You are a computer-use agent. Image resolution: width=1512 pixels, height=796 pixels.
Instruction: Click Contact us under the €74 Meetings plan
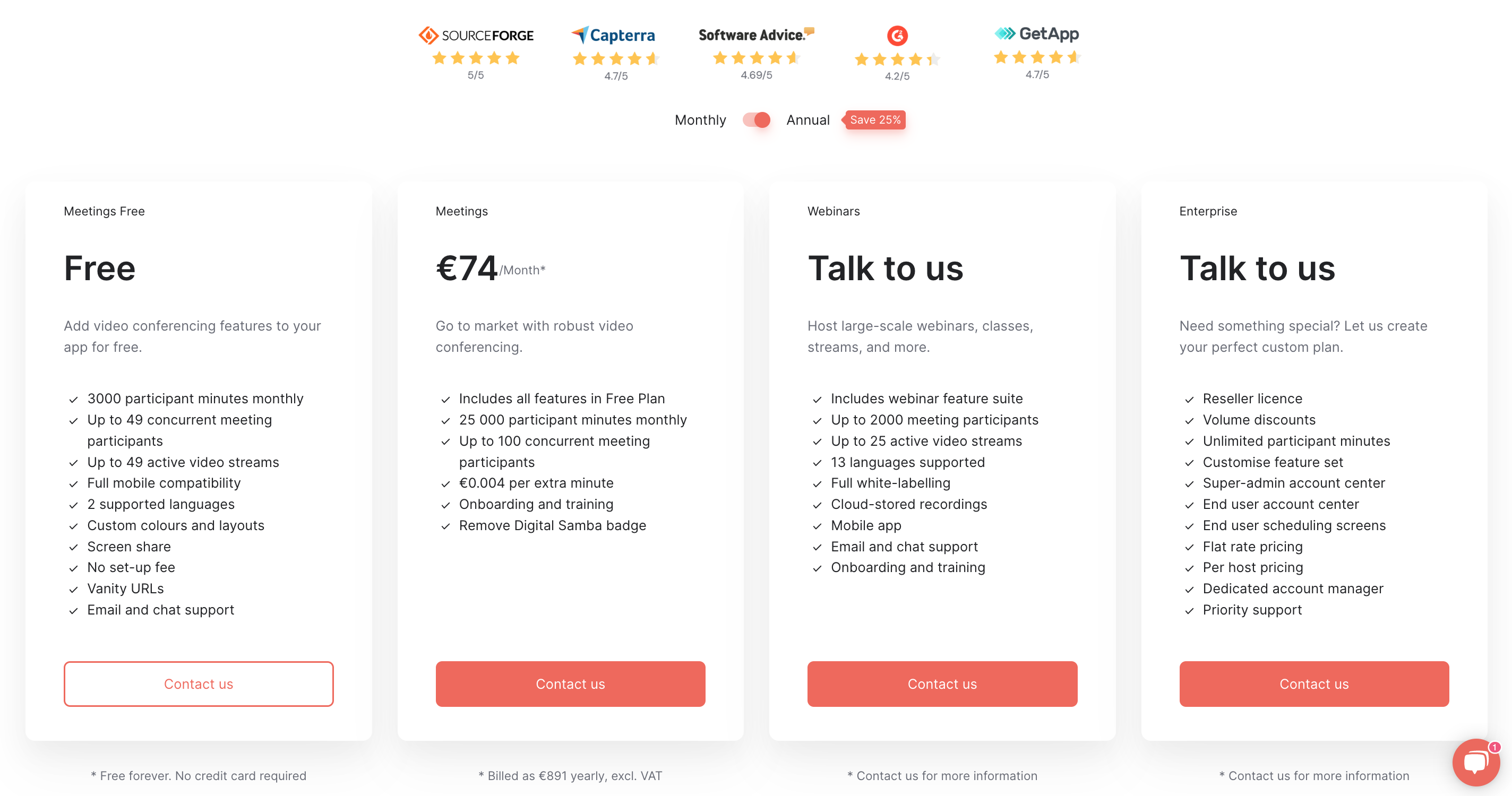click(570, 683)
